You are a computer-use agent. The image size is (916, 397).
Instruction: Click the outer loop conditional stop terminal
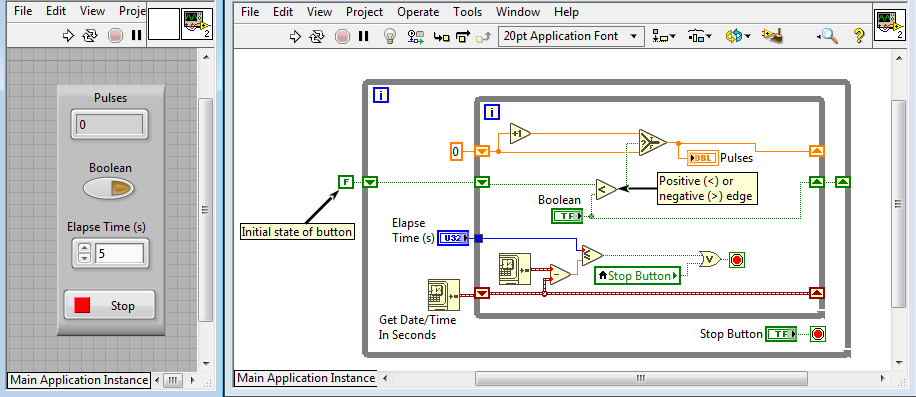point(818,335)
